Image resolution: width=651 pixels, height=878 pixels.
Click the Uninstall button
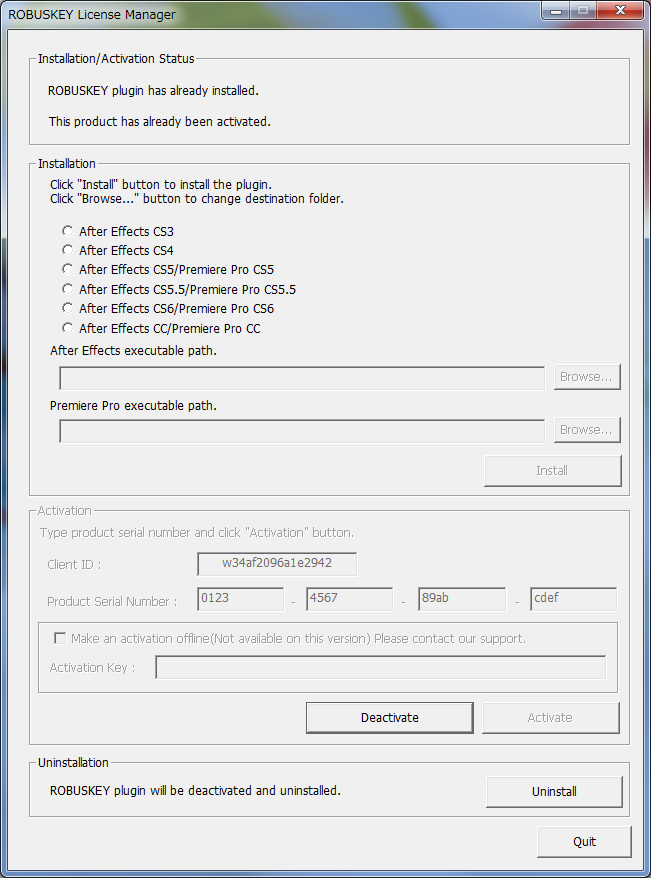click(554, 791)
